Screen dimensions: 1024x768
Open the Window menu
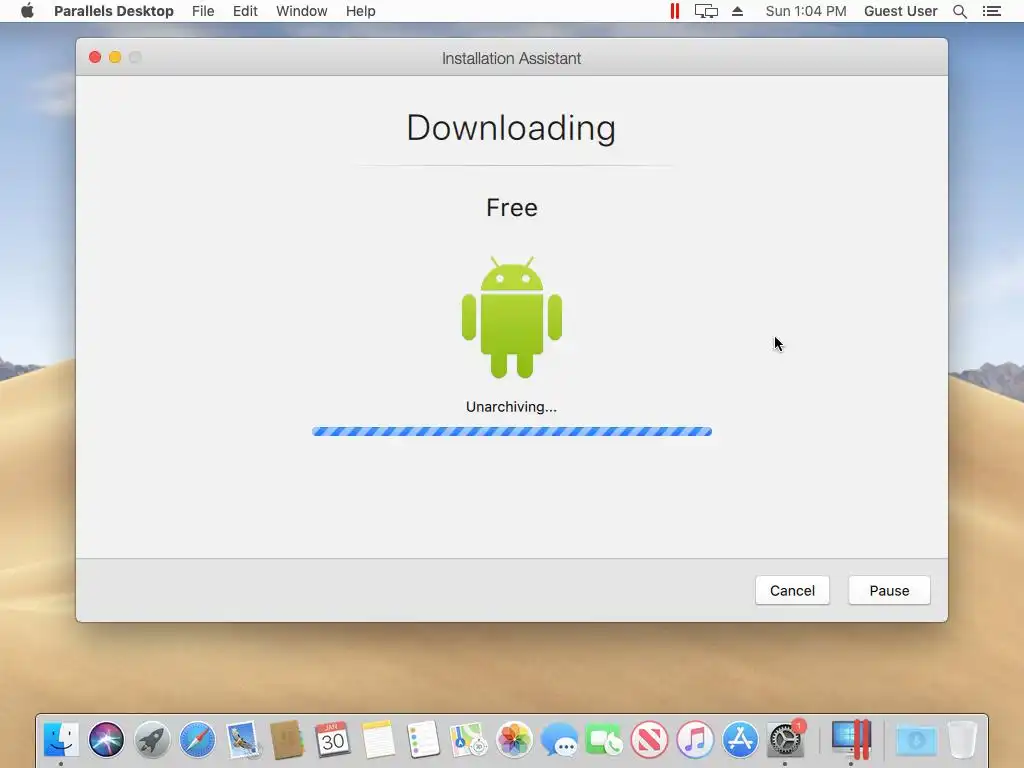click(302, 11)
